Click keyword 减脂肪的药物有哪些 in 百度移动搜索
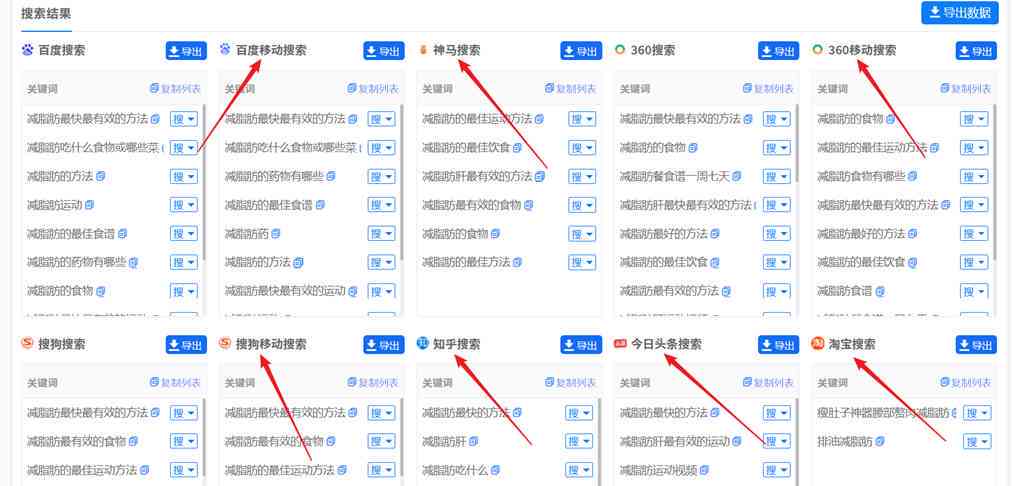The width and height of the screenshot is (1012, 486). pos(274,176)
